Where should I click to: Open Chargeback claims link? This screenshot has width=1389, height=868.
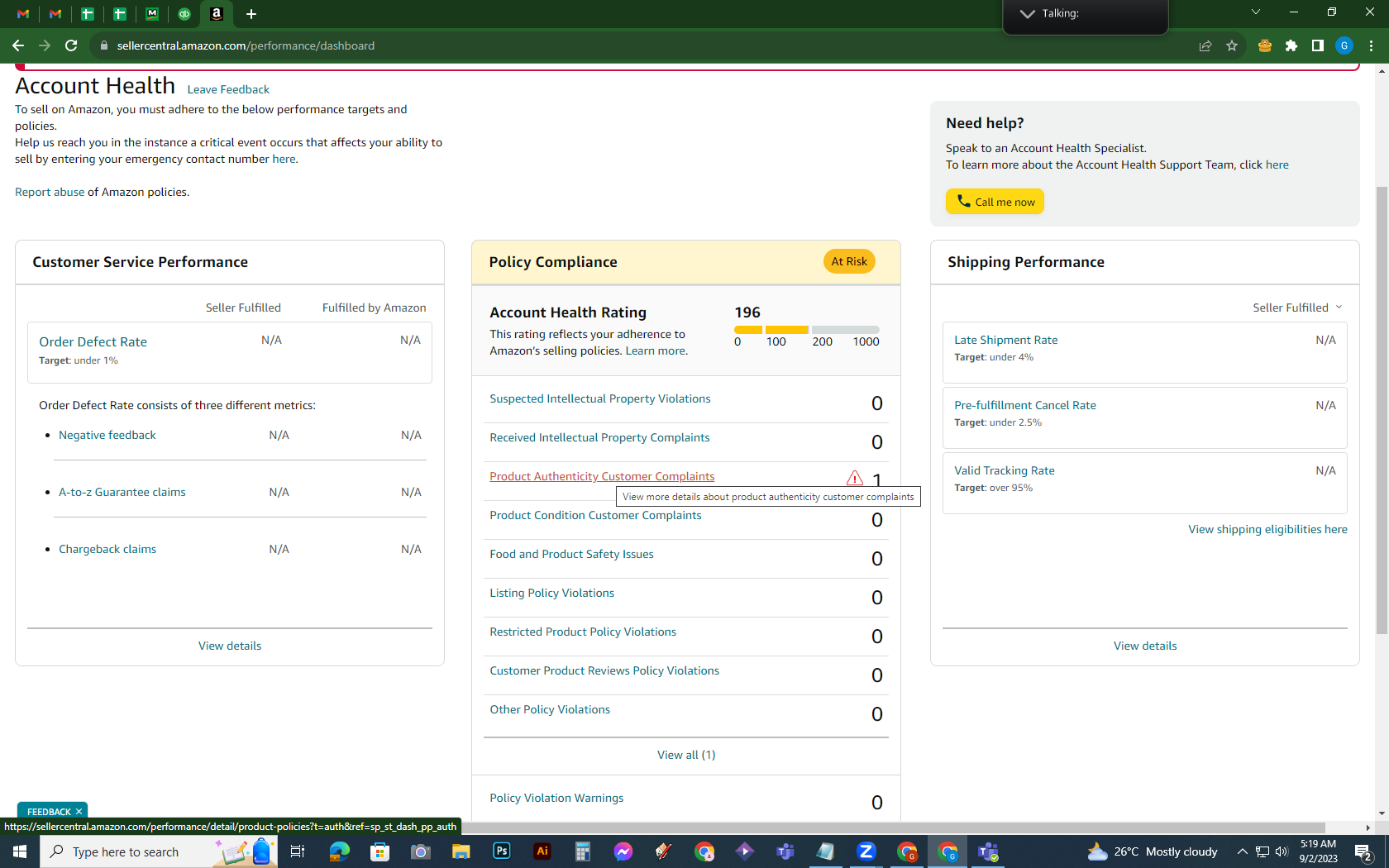107,549
